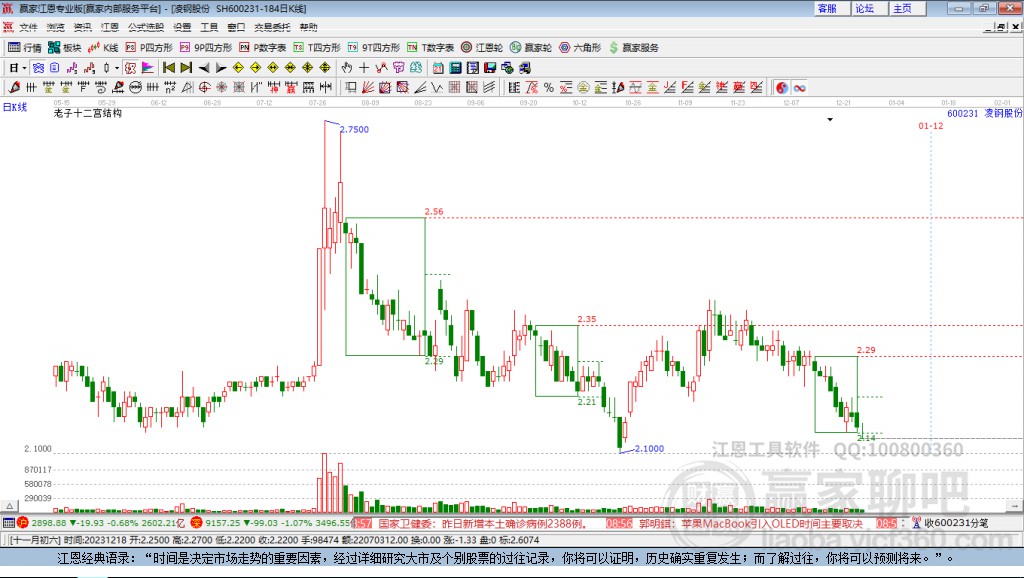Click the 老子十二宫结构 chart title

pyautogui.click(x=88, y=113)
